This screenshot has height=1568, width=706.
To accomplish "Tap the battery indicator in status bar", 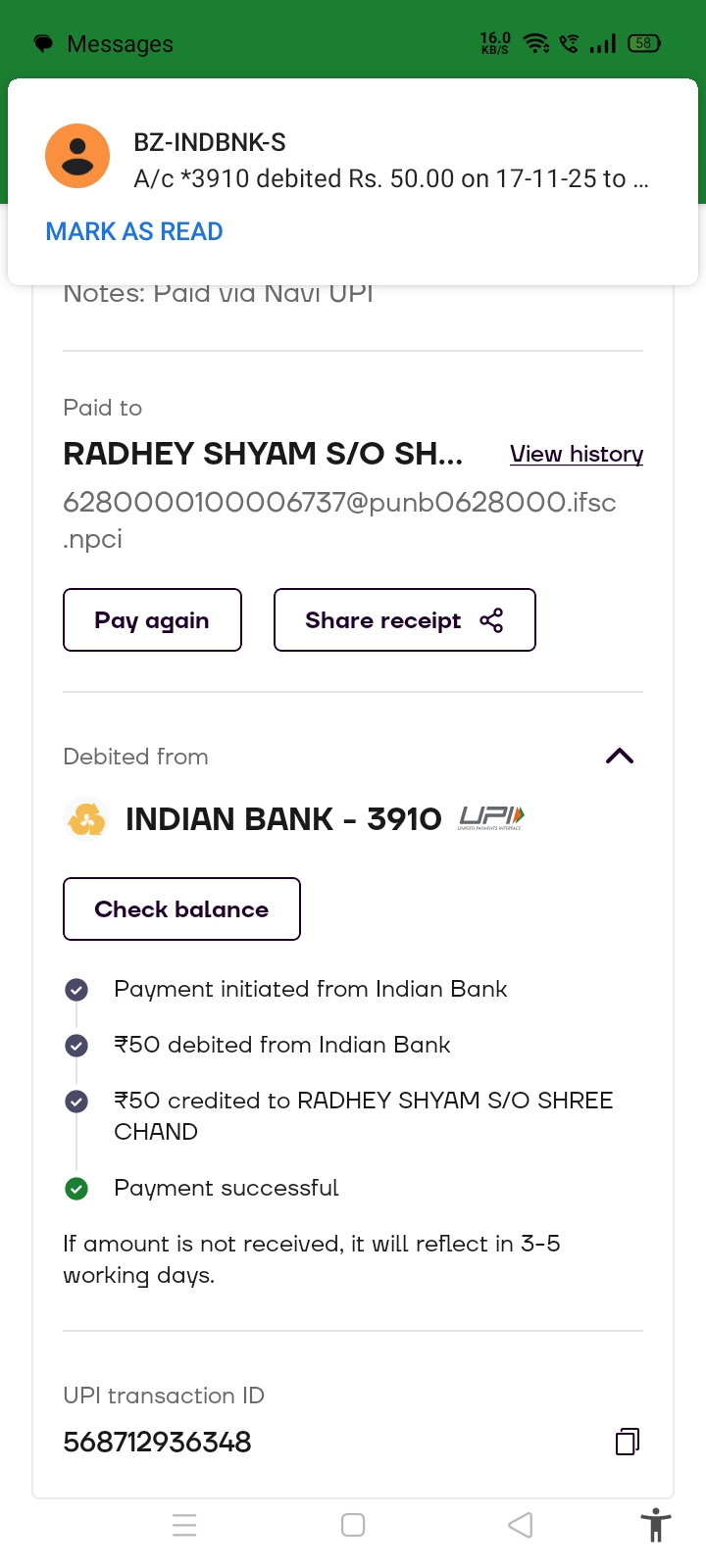I will click(644, 43).
